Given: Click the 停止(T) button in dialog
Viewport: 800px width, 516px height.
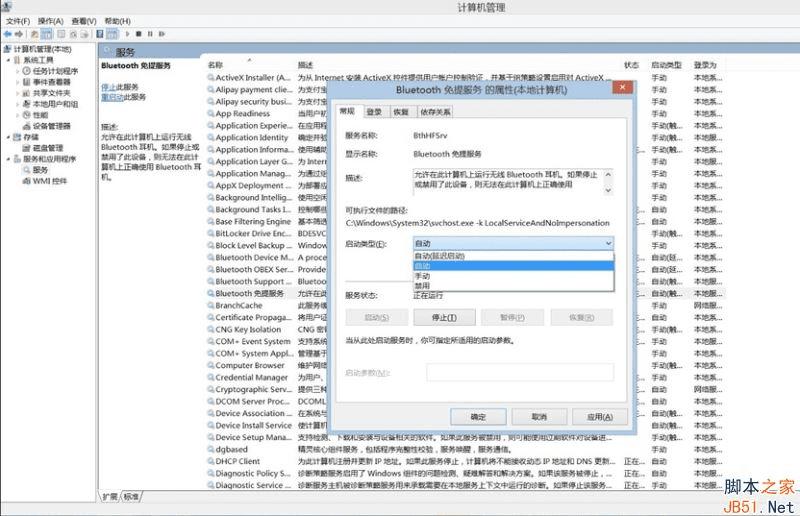Looking at the screenshot, I should (x=444, y=317).
